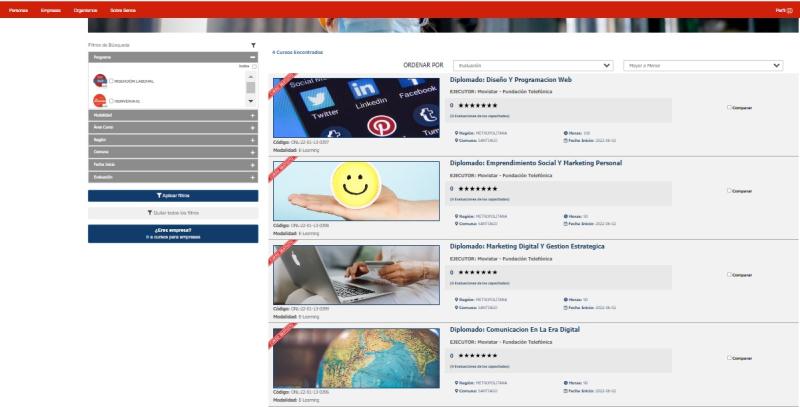Open the Mayor a Menor order dropdown
This screenshot has height=407, width=800.
pyautogui.click(x=703, y=66)
